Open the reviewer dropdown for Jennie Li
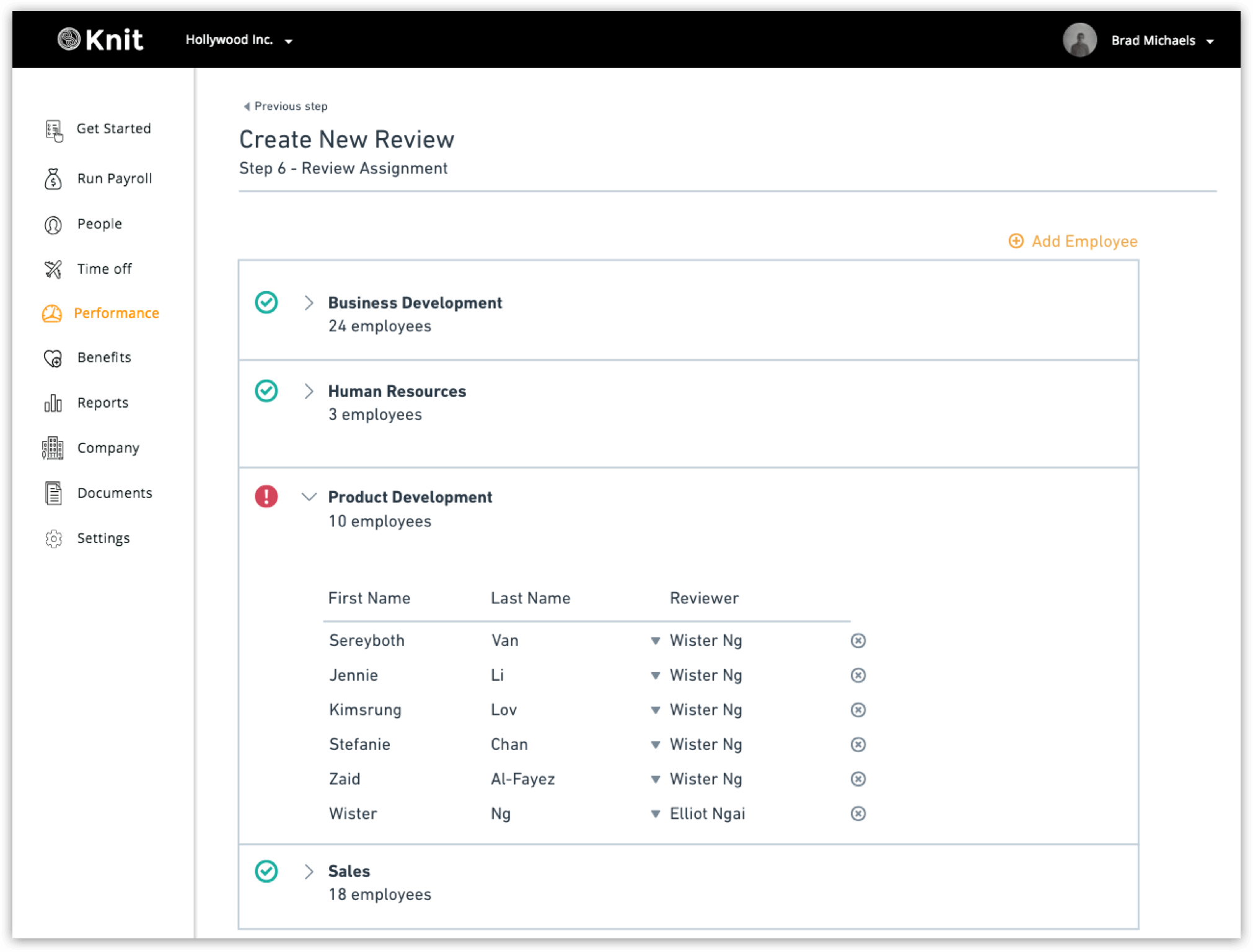This screenshot has height=952, width=1253. pos(656,675)
